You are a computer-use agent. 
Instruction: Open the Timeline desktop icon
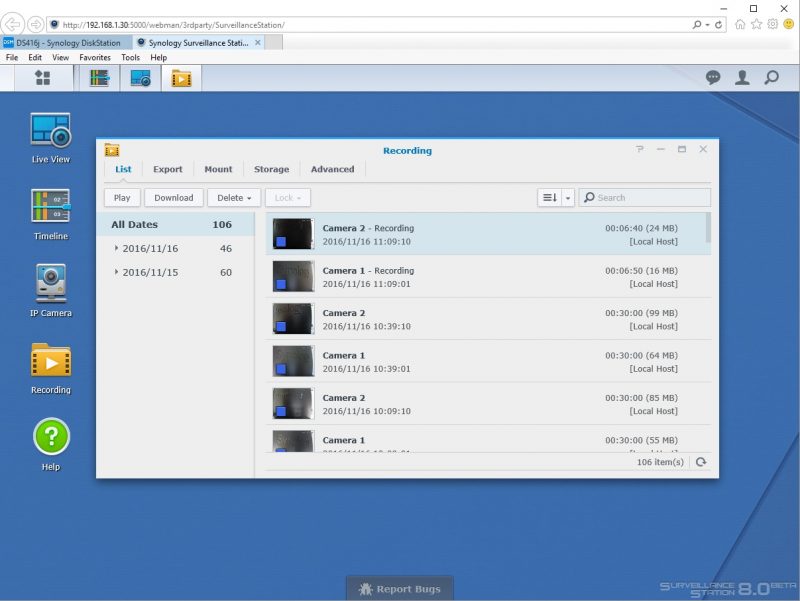(x=50, y=207)
